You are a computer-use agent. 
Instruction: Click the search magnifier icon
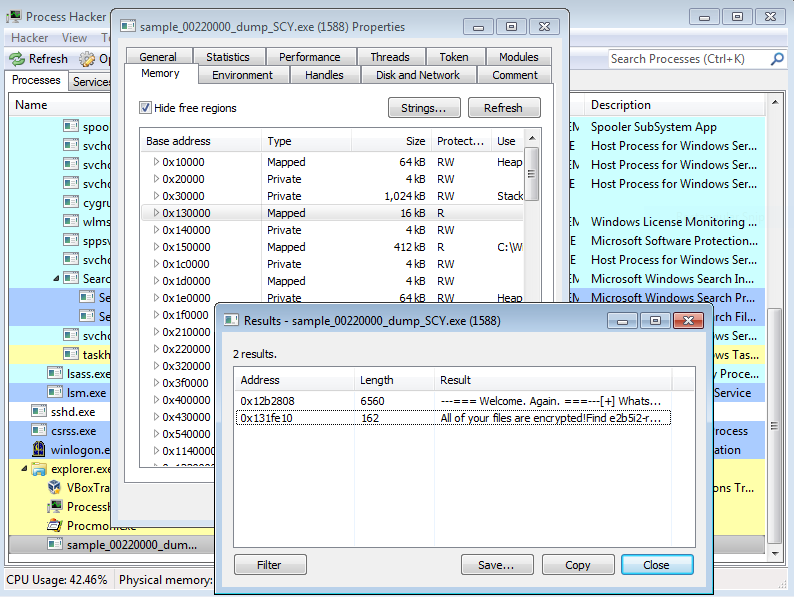click(x=777, y=59)
